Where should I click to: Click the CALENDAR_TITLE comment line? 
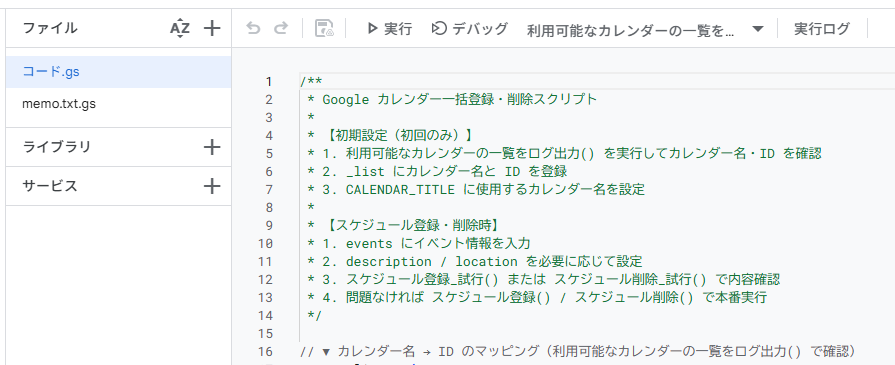pyautogui.click(x=476, y=190)
